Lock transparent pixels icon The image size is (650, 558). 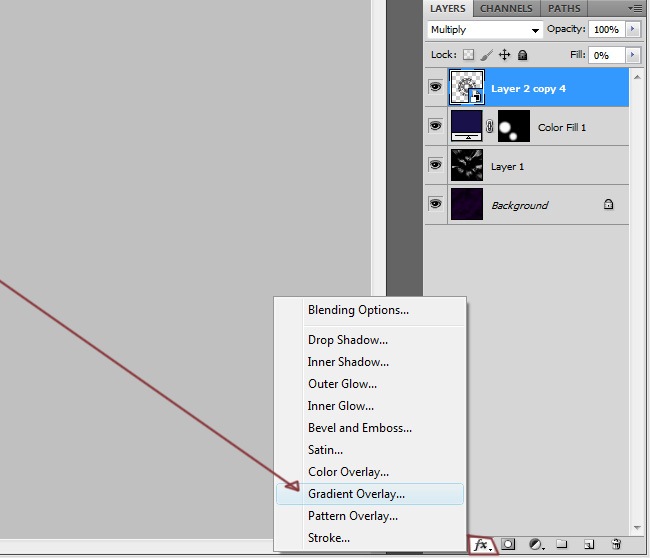[468, 55]
